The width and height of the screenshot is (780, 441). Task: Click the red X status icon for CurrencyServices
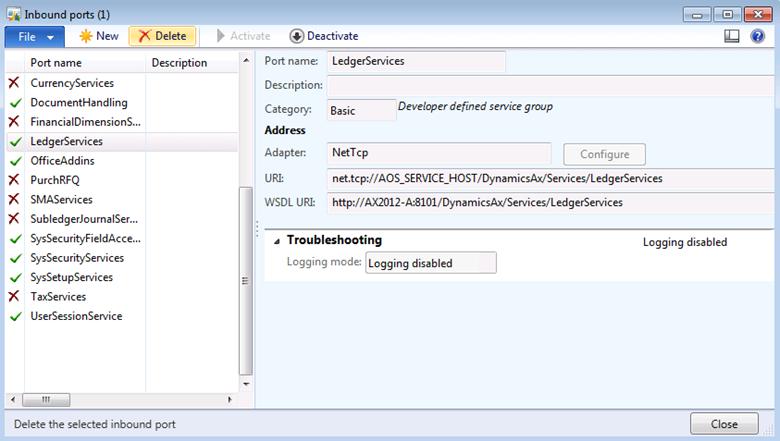[14, 83]
